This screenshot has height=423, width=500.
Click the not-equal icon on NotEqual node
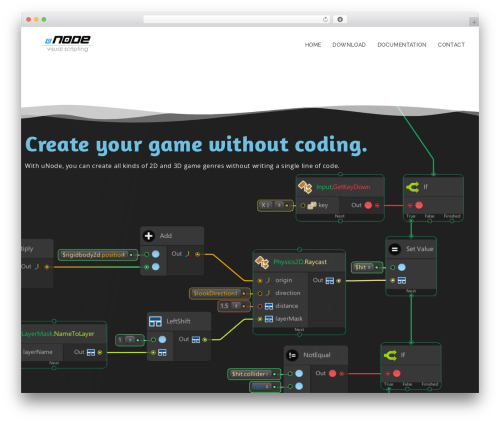[x=292, y=355]
